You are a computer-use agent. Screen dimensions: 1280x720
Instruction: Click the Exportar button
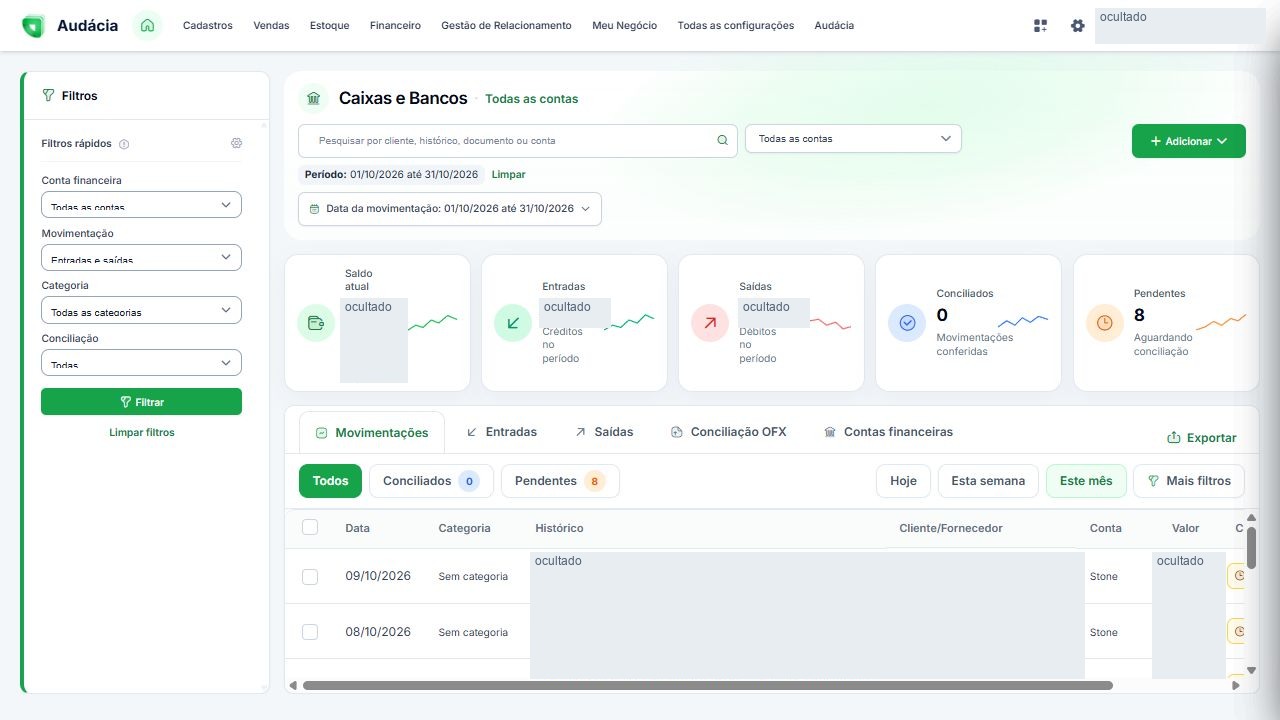(1202, 438)
